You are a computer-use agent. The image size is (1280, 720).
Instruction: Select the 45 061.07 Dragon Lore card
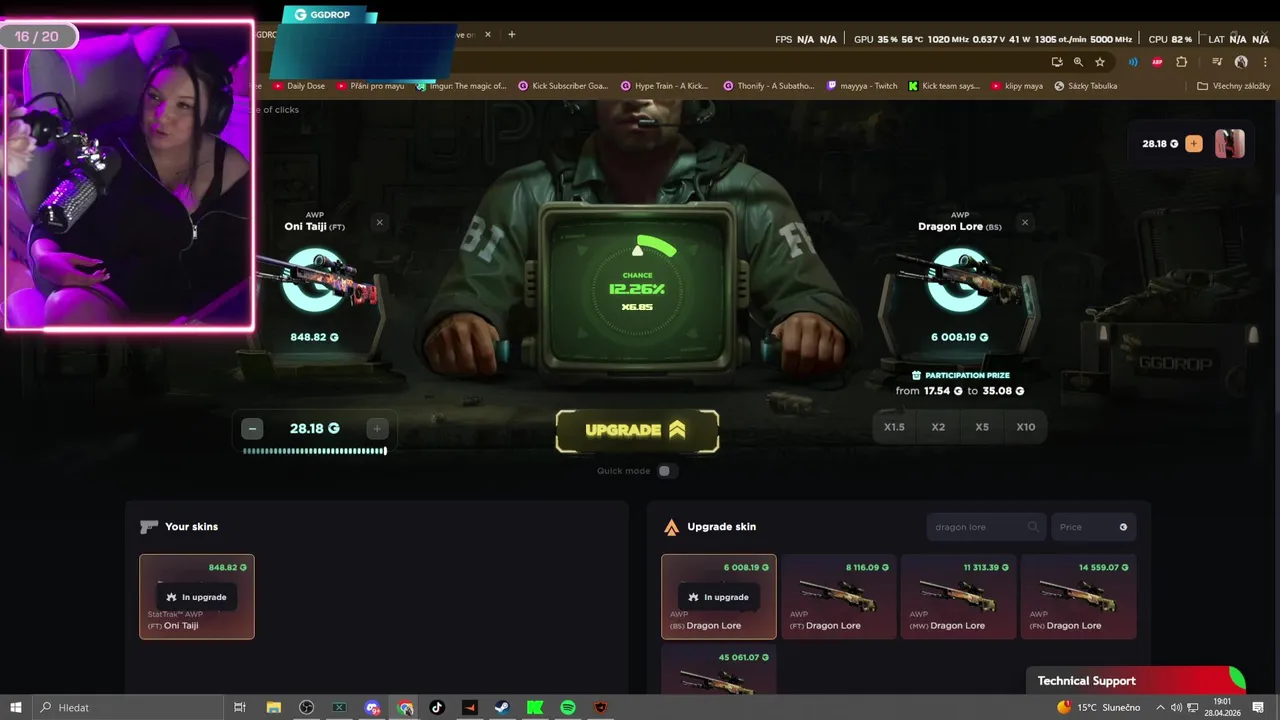point(719,670)
